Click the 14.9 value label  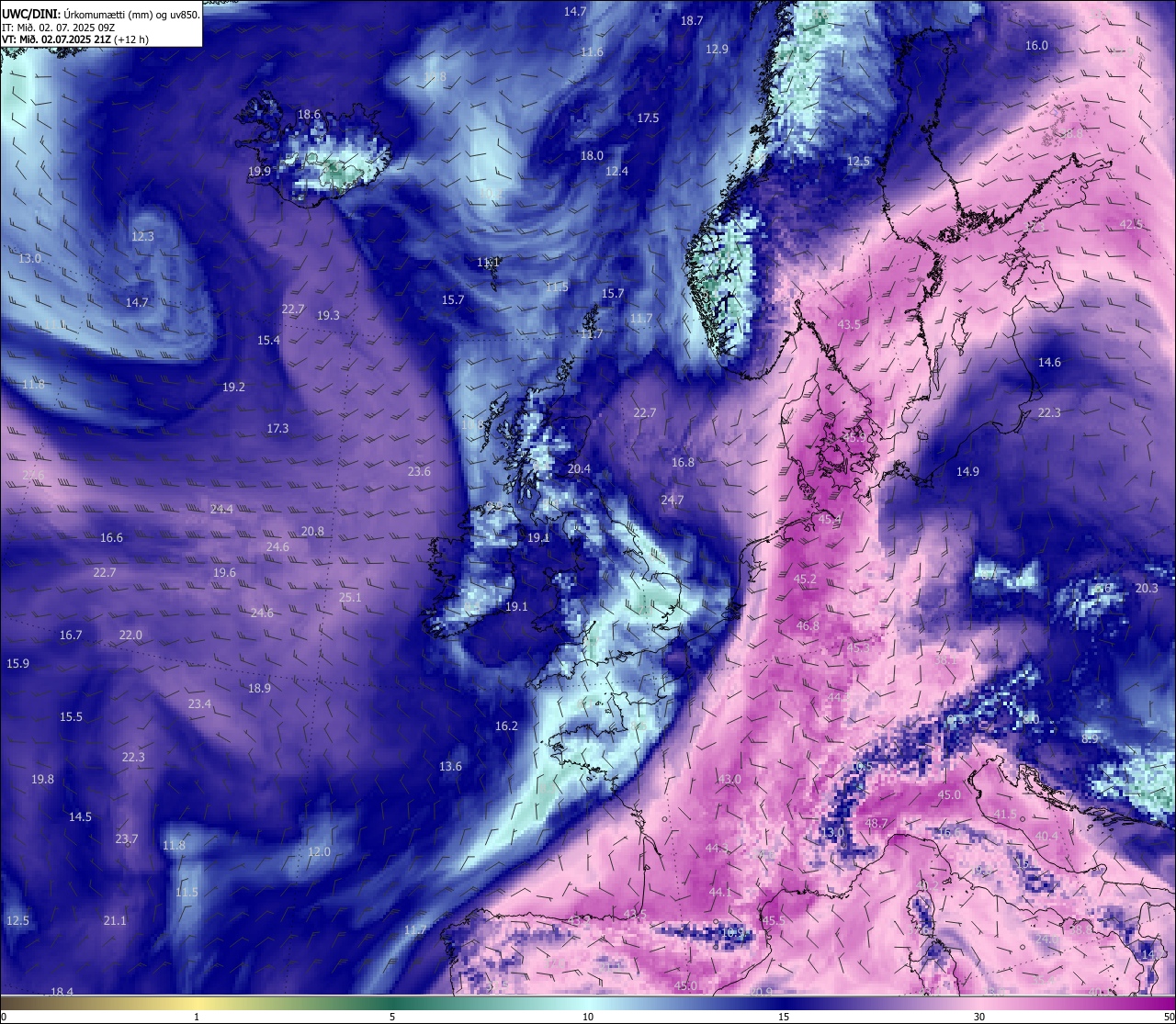coord(967,472)
